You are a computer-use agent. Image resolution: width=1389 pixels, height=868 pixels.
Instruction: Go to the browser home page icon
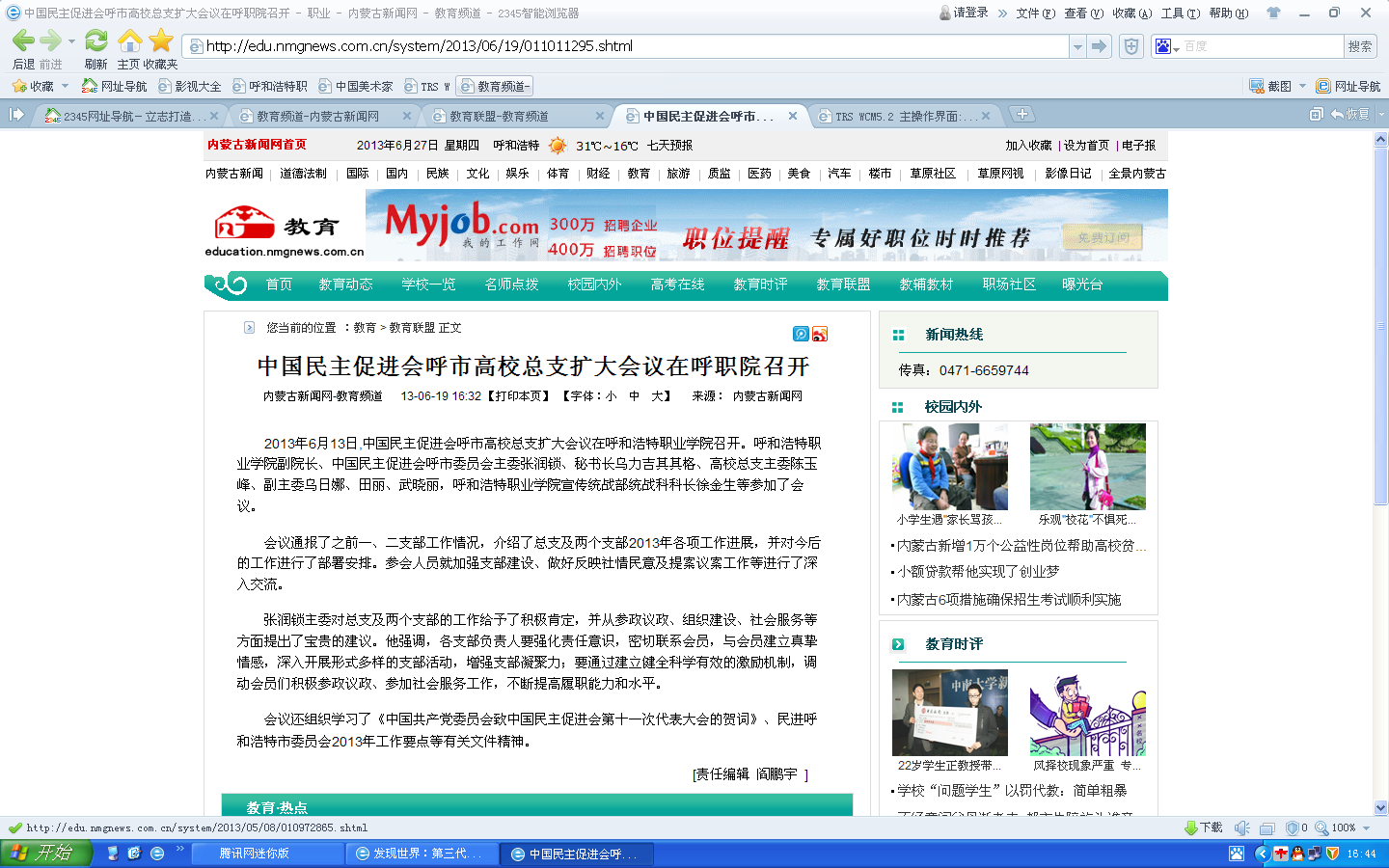(x=129, y=41)
